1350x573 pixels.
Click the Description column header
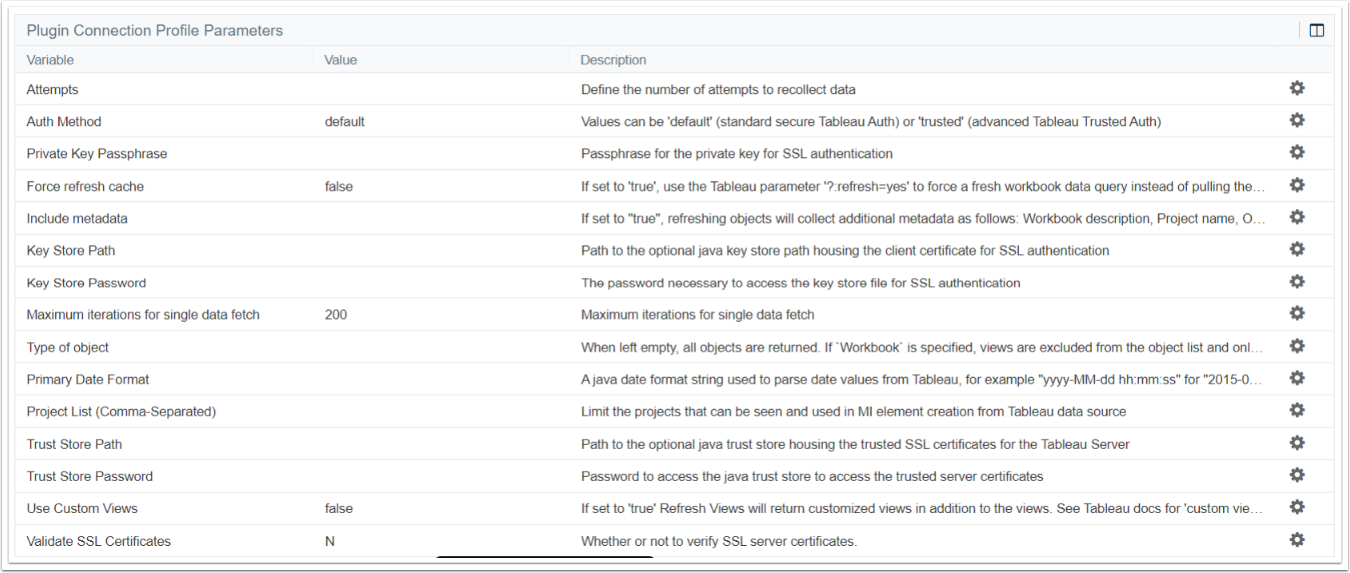(614, 60)
